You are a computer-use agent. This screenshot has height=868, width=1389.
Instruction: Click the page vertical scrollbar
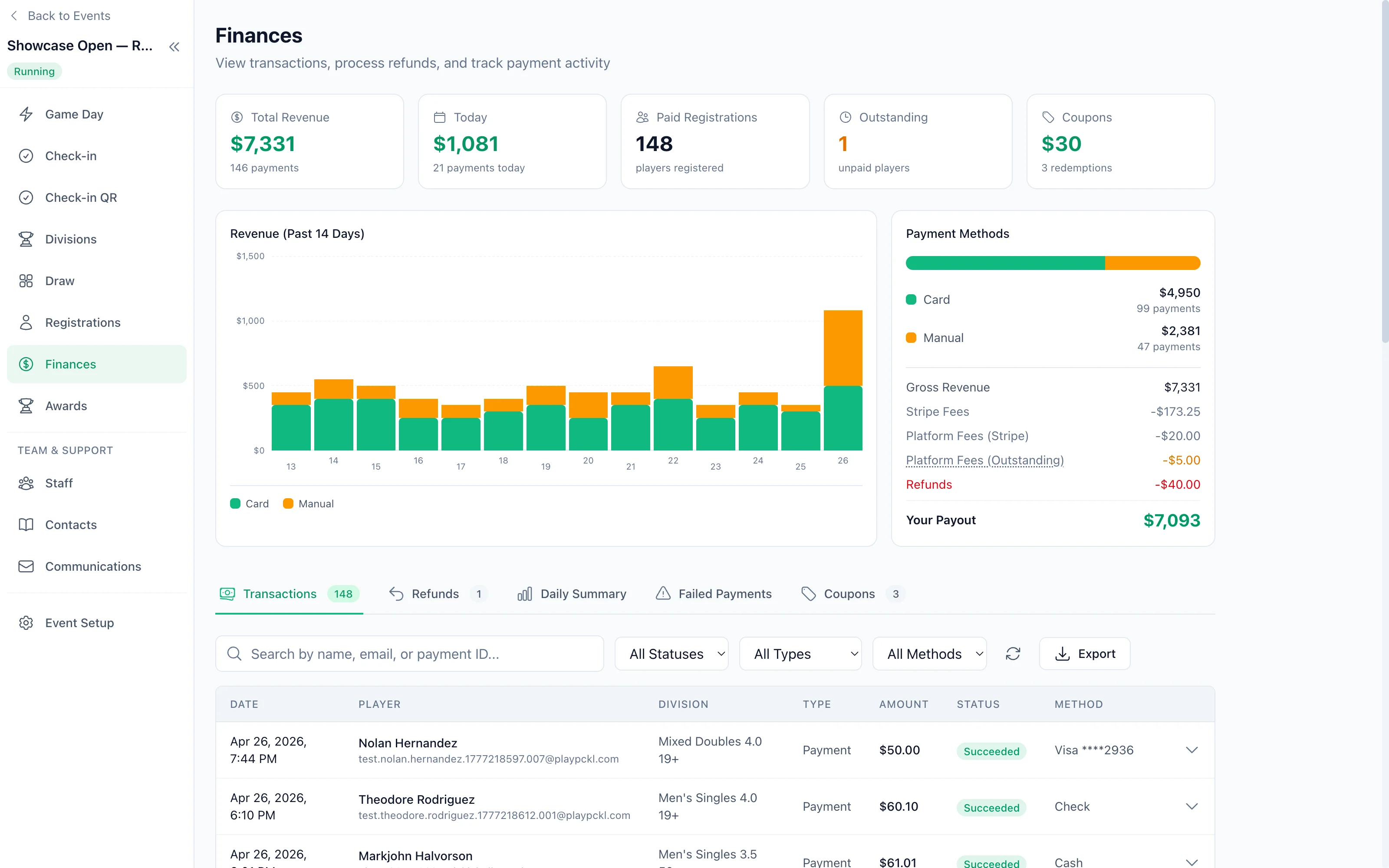pos(1384,172)
